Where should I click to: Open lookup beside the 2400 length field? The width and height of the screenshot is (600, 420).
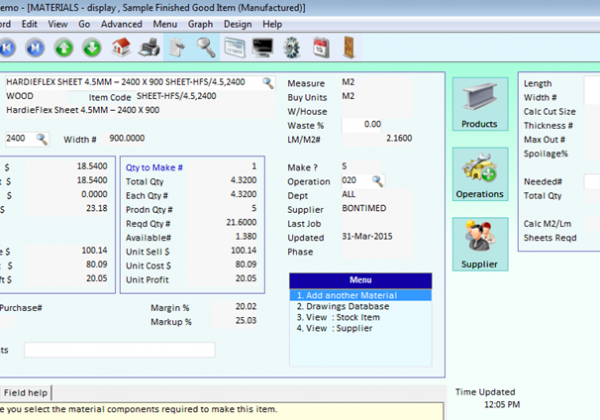click(x=42, y=139)
